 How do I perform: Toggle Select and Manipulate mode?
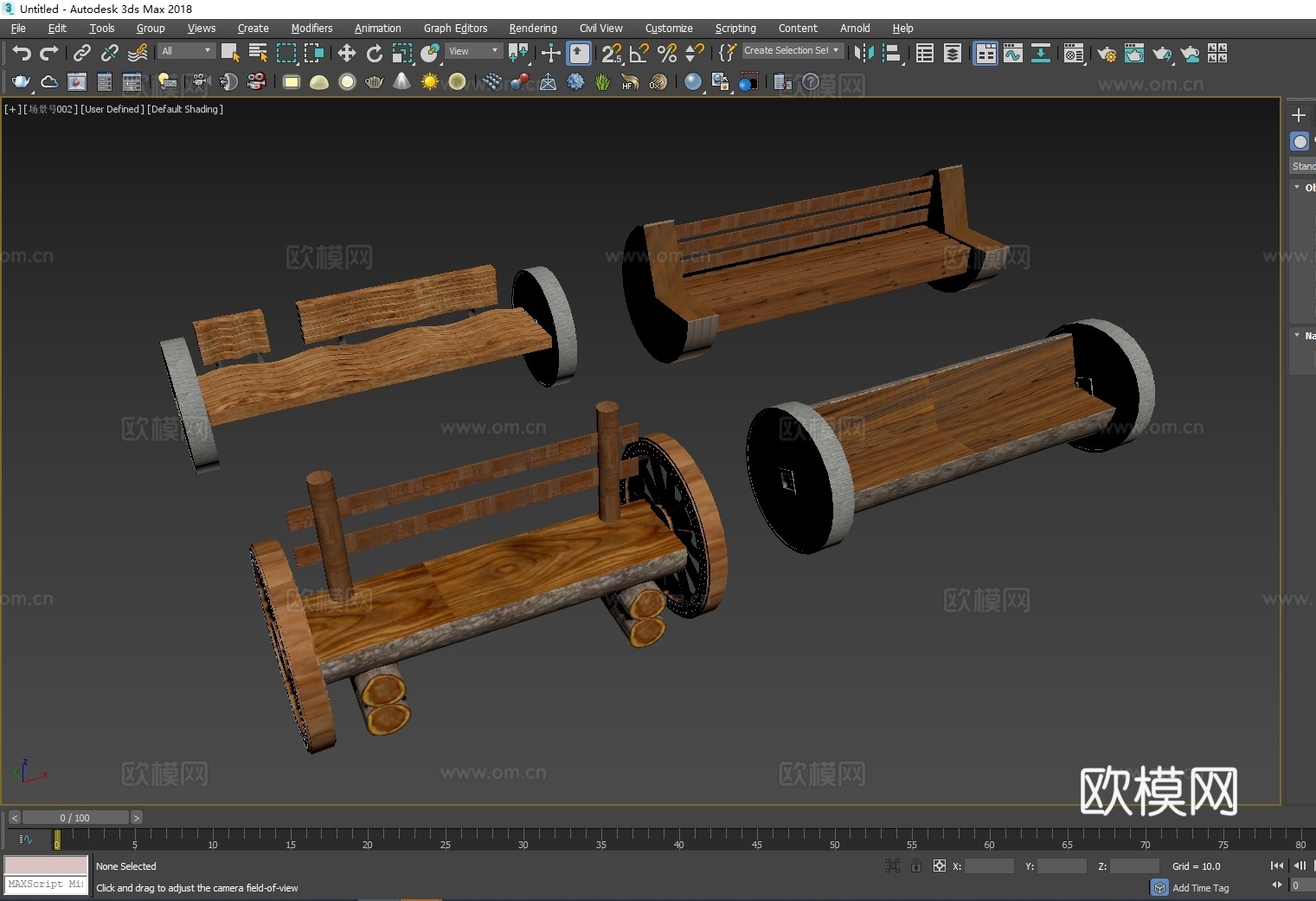click(551, 54)
